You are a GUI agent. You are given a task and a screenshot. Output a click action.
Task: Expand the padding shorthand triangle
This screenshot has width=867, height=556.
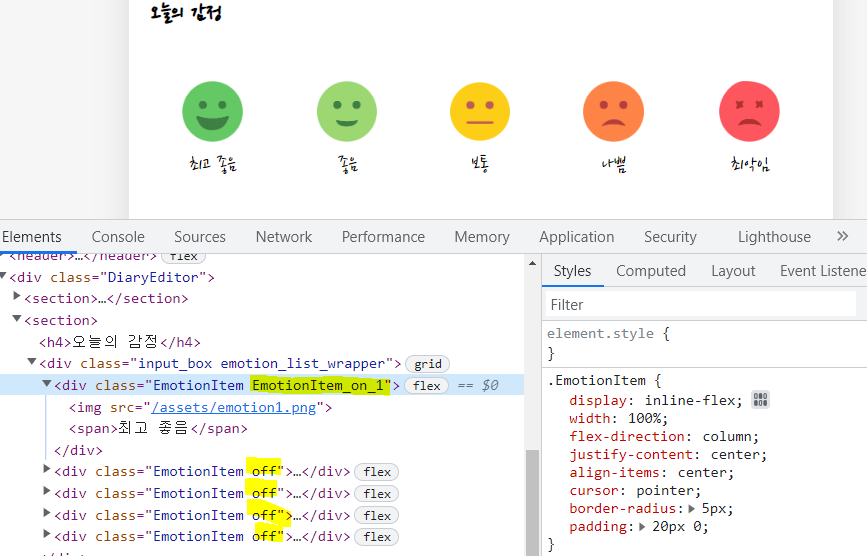point(643,527)
